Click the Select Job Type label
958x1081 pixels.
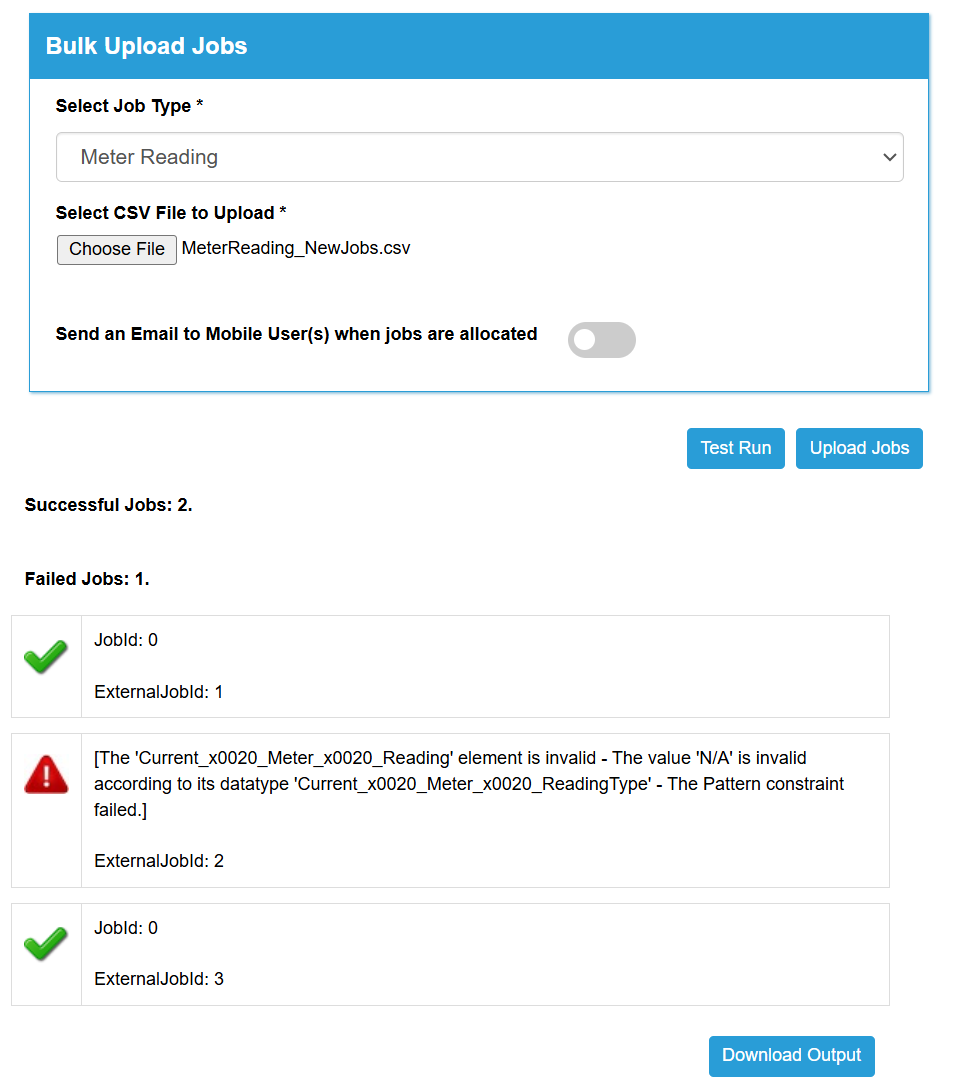tap(129, 105)
